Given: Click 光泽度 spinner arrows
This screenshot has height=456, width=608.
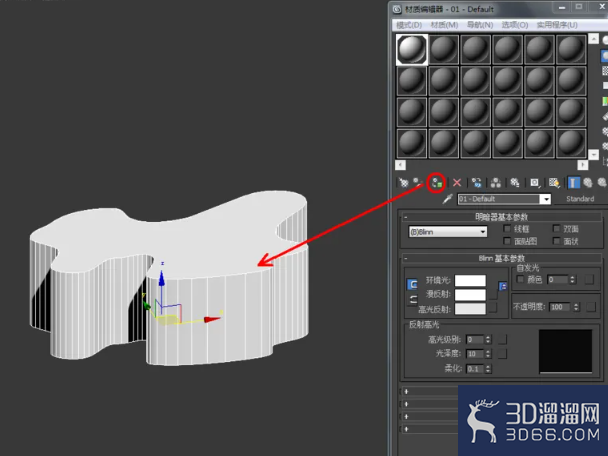Looking at the screenshot, I should tap(488, 354).
